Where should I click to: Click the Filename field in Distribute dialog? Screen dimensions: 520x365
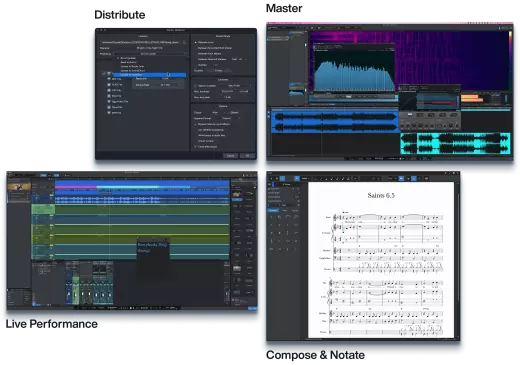click(x=150, y=48)
